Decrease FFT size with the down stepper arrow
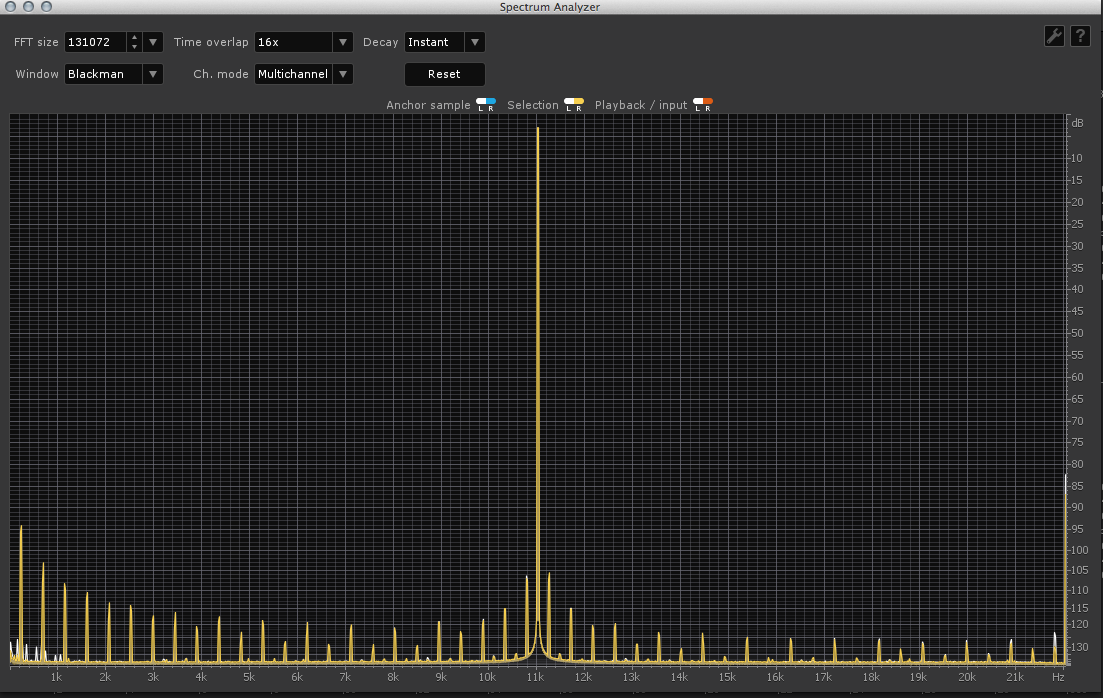The height and width of the screenshot is (698, 1103). (x=134, y=47)
